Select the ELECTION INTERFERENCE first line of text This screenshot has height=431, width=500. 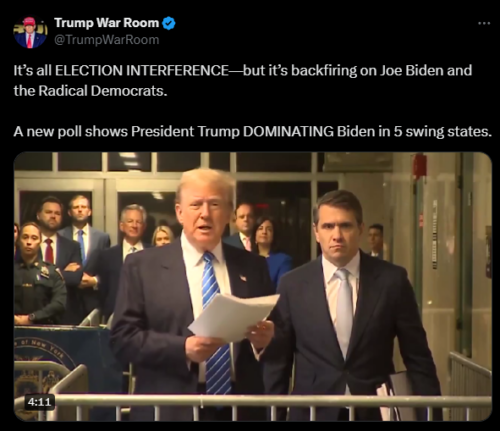[243, 71]
